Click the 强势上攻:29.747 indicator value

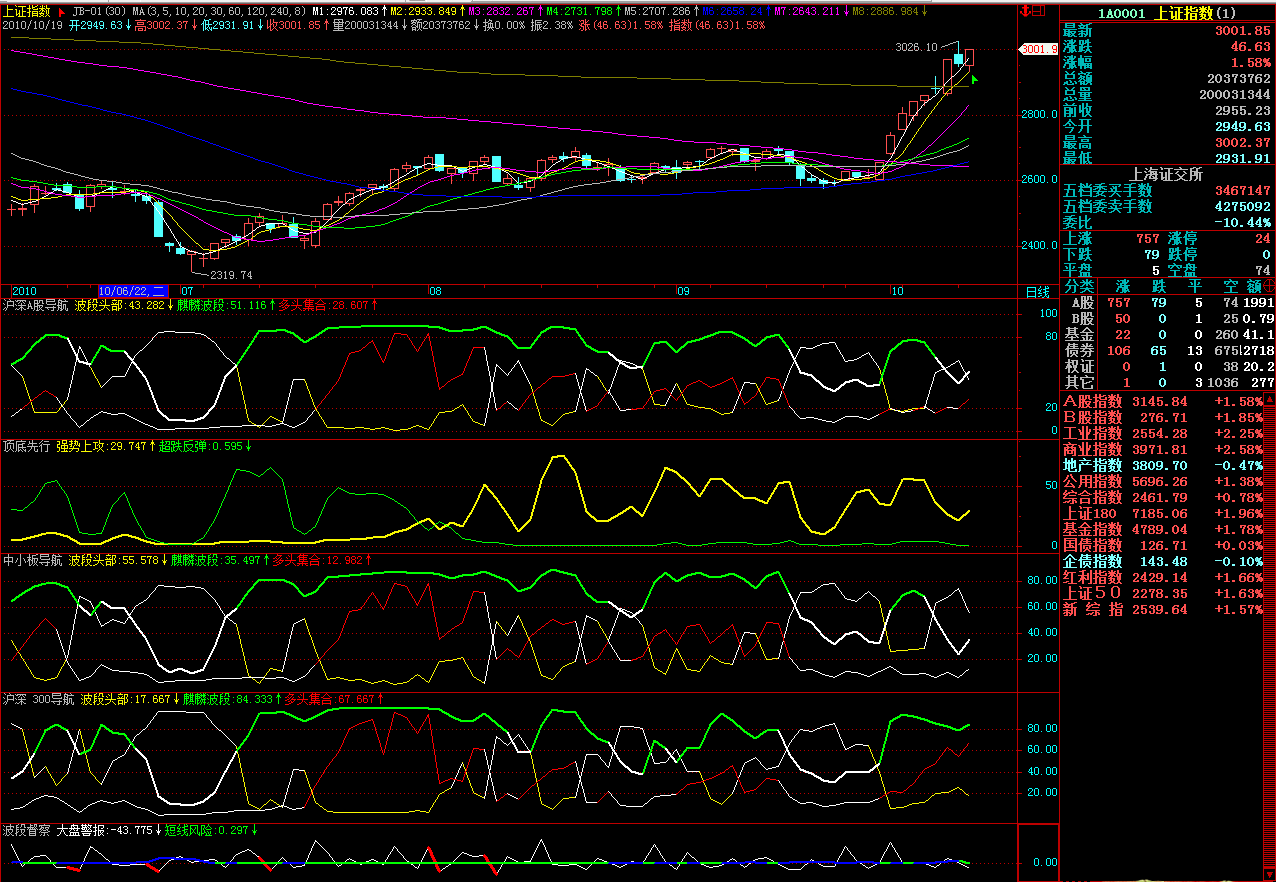(x=101, y=446)
